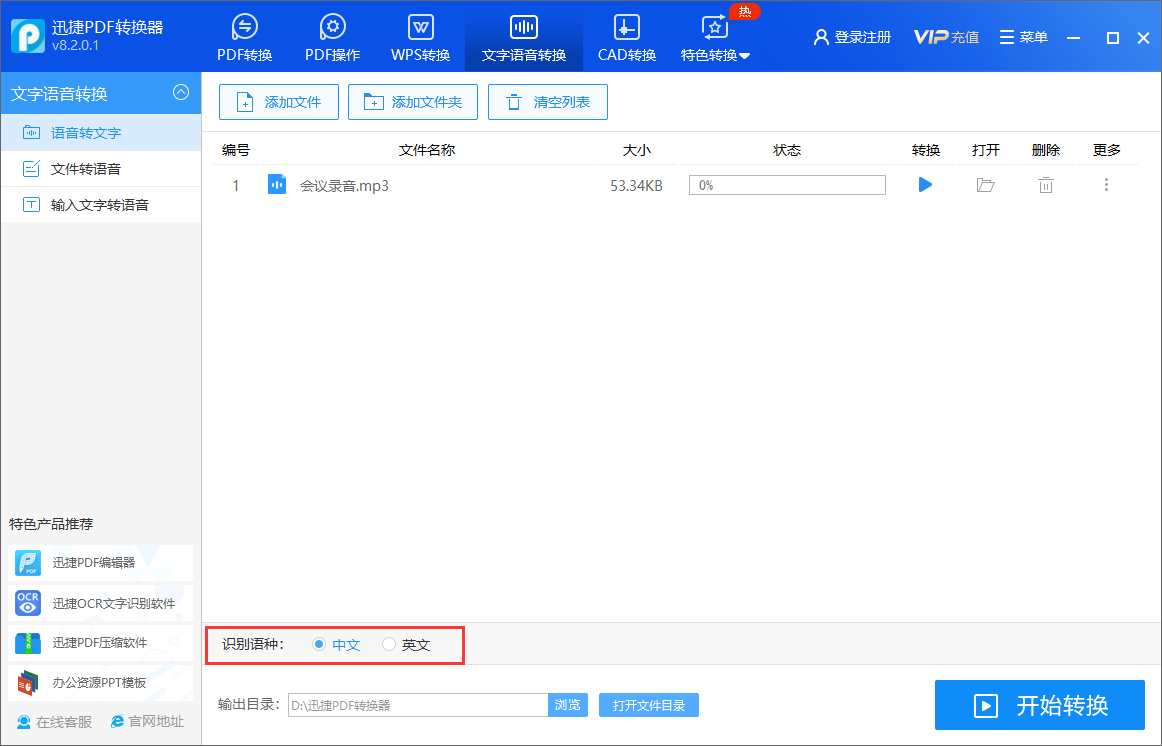Select 英文 as recognition language
1162x746 pixels.
389,645
